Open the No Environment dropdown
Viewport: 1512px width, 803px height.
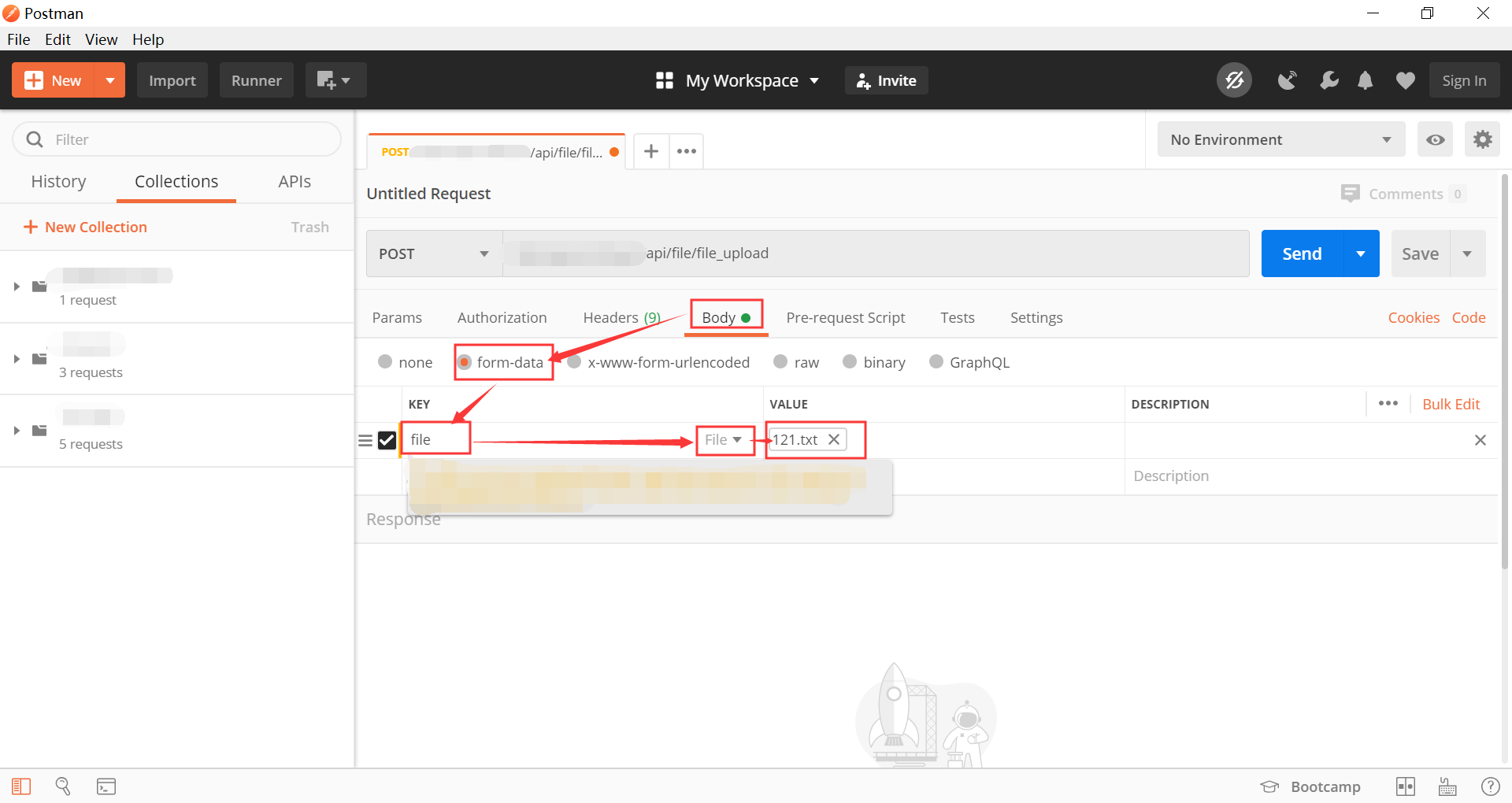1281,139
